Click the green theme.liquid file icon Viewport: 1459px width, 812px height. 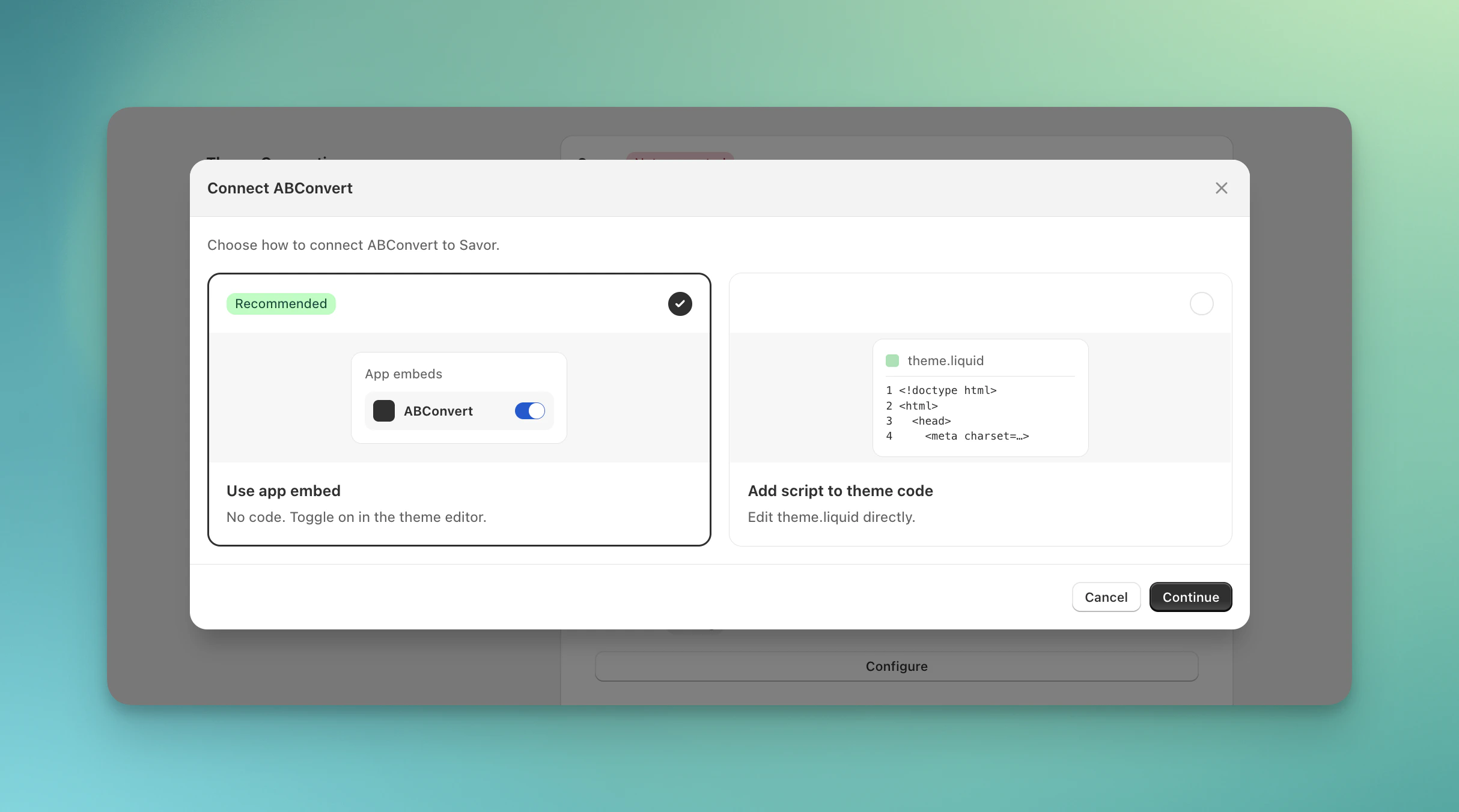[x=892, y=360]
